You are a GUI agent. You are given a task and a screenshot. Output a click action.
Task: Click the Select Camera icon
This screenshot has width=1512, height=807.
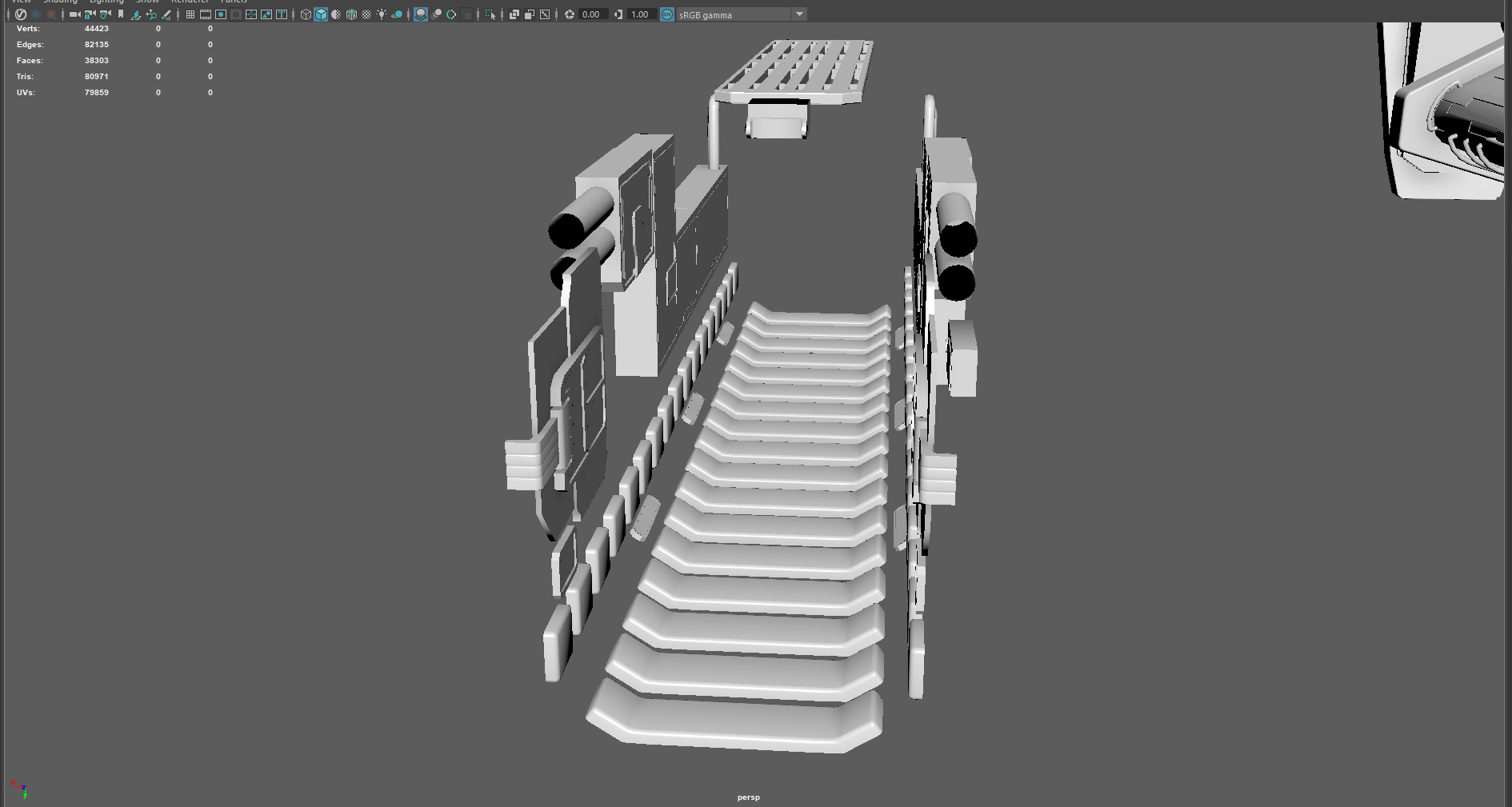(x=74, y=14)
